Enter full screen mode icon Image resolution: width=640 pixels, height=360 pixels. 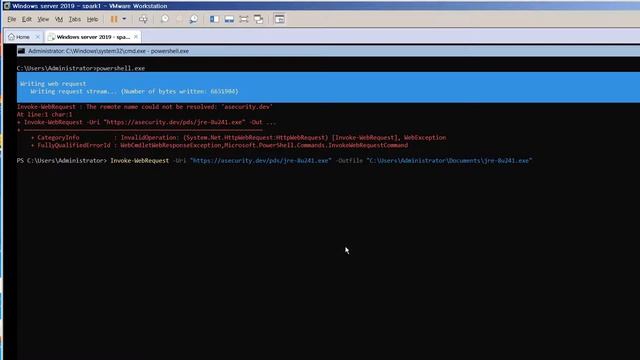244,19
